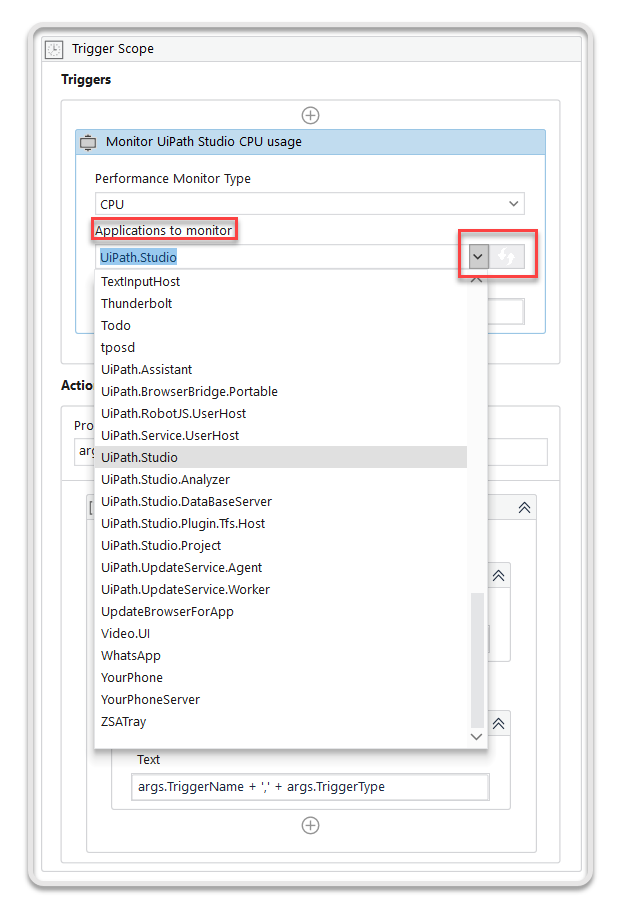Click the process list scrollbar thumb
Viewport: 629px width, 911px height.
[477, 660]
